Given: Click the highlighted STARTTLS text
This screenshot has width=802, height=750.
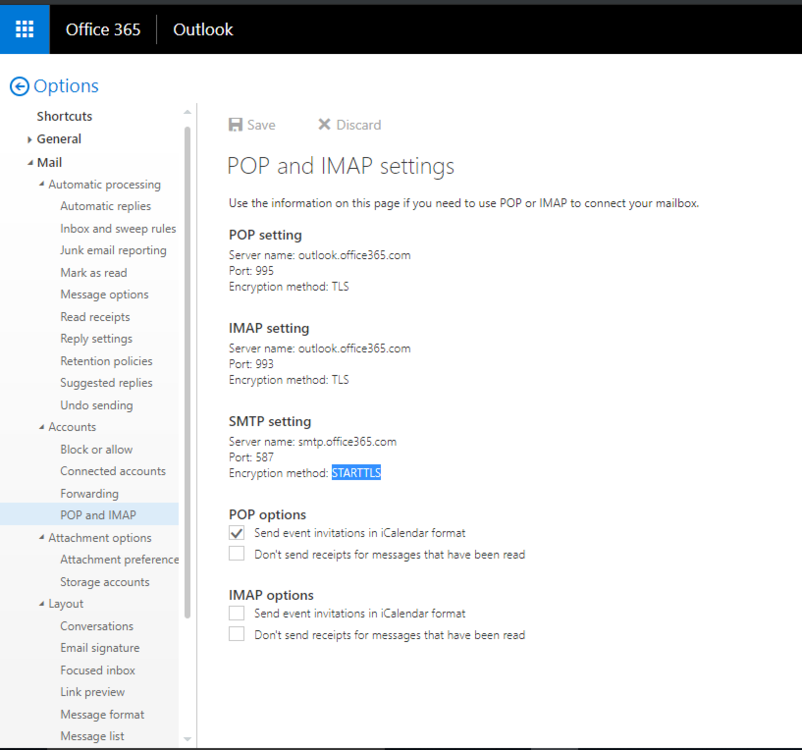Looking at the screenshot, I should click(356, 473).
